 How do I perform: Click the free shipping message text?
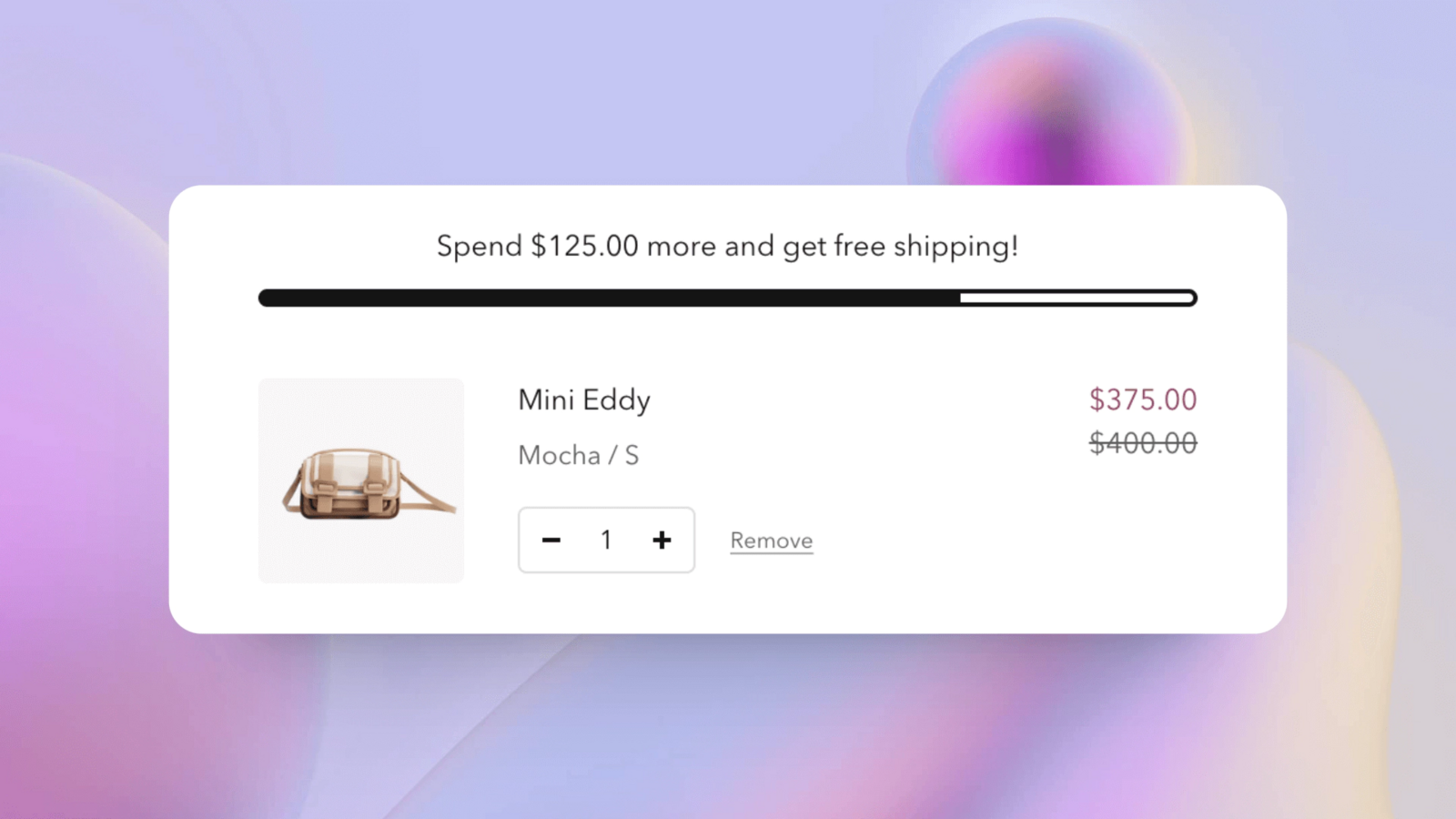[x=727, y=246]
